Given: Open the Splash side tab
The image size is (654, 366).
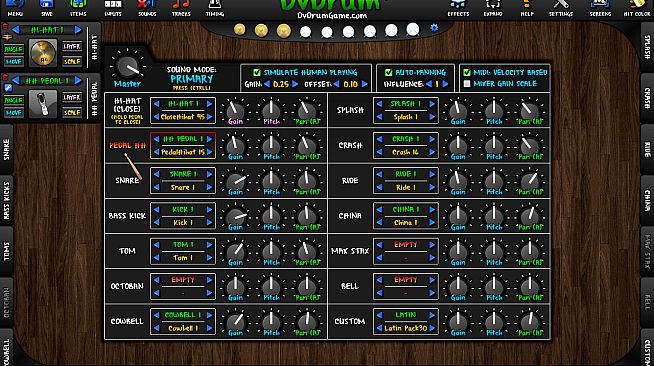Looking at the screenshot, I should 647,46.
